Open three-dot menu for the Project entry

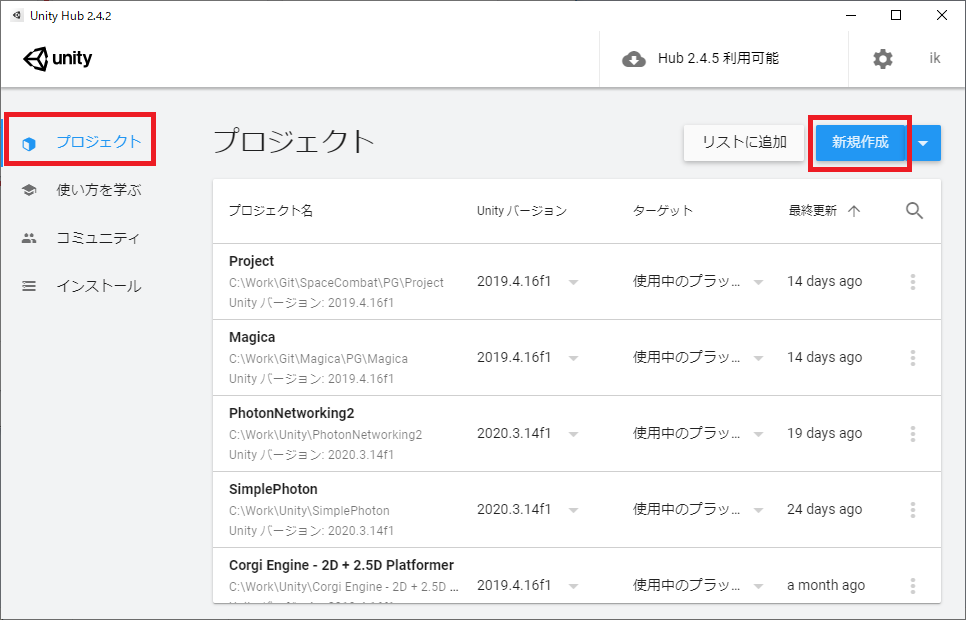point(913,282)
